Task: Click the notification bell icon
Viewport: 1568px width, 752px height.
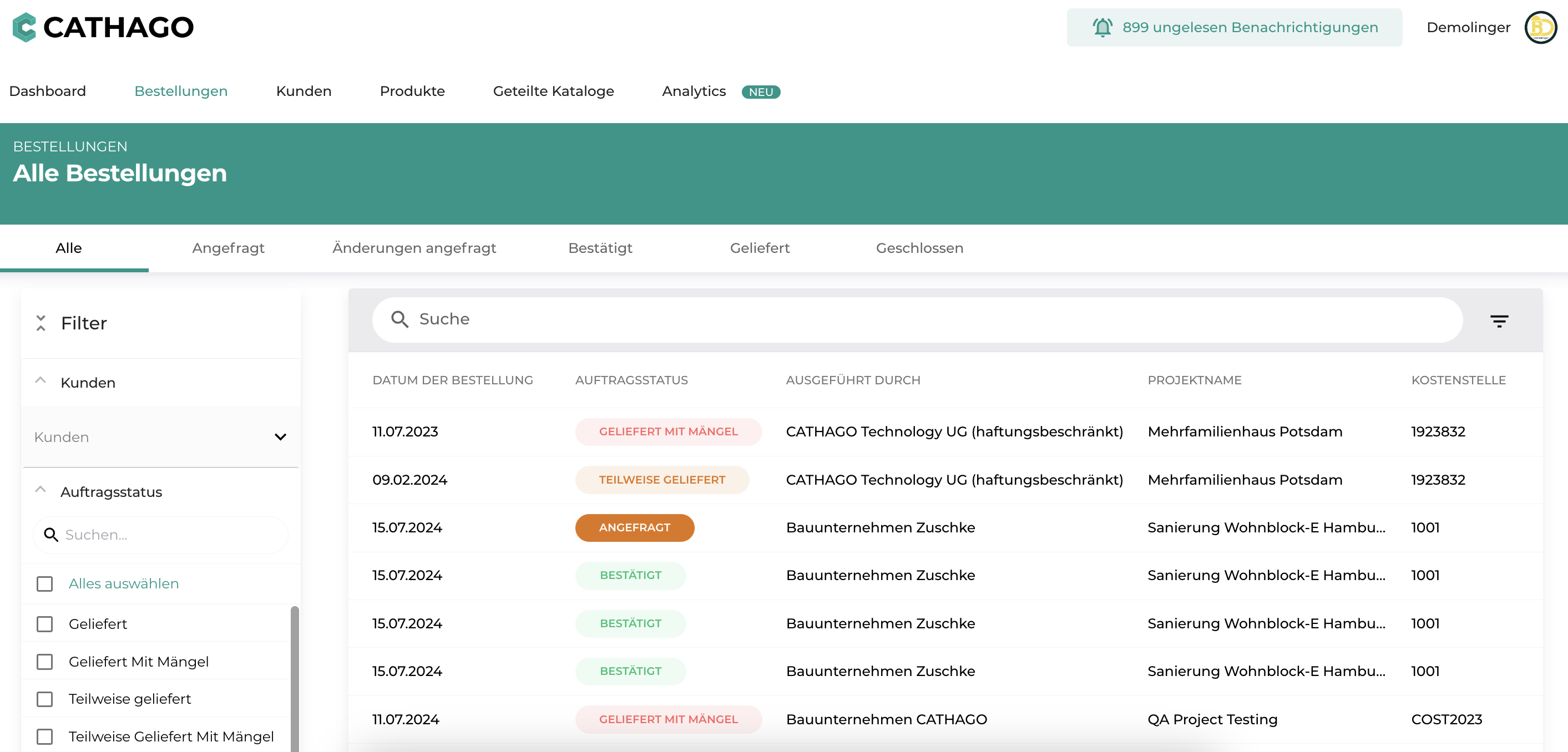Action: pos(1102,27)
